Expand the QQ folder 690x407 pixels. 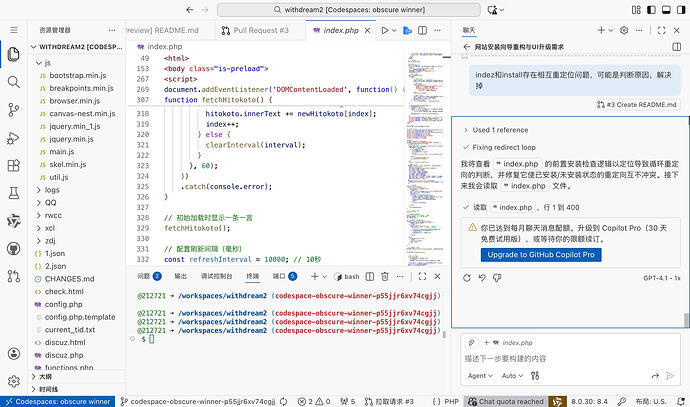tap(39, 203)
